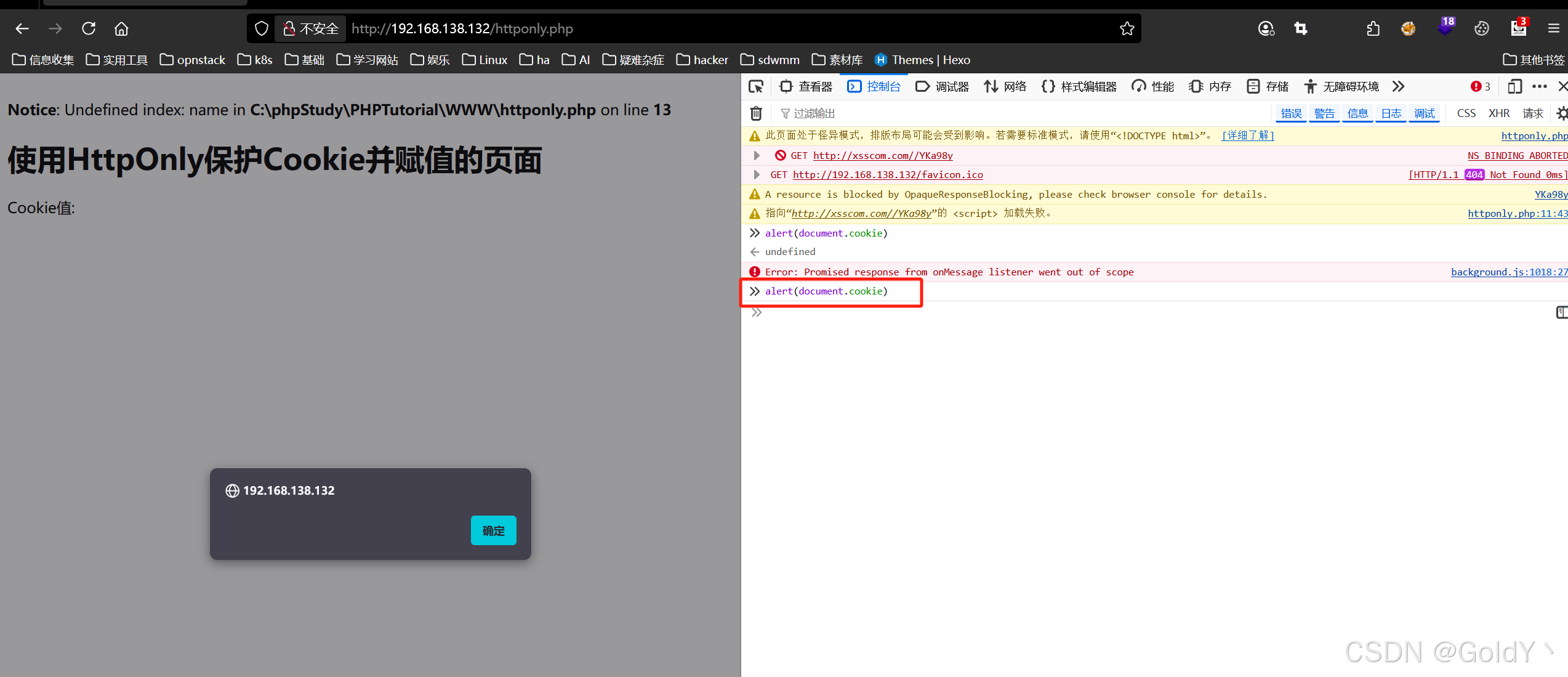Open the extensions puzzle icon
This screenshot has width=1568, height=677.
point(1373,29)
